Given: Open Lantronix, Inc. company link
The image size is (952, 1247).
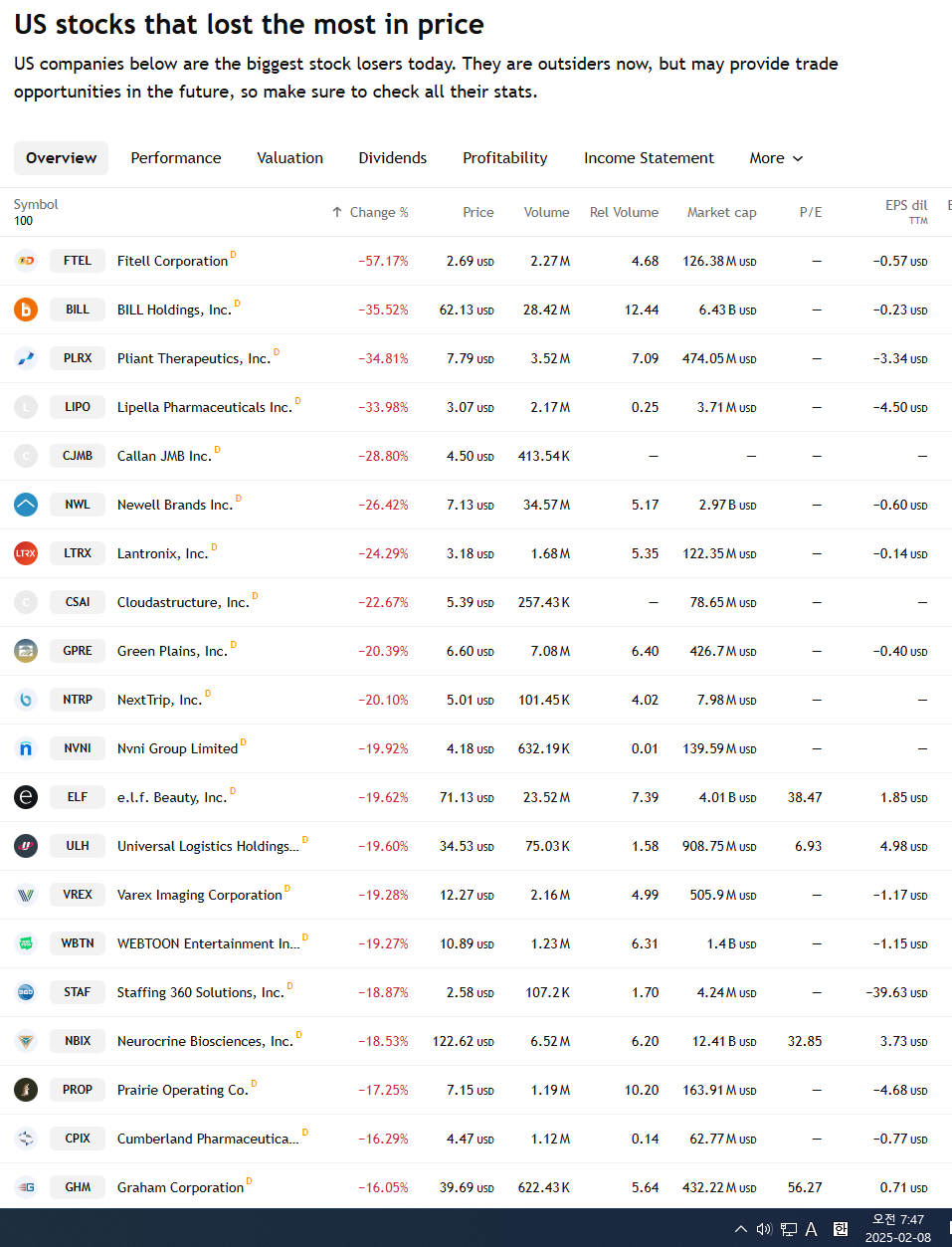Looking at the screenshot, I should pyautogui.click(x=162, y=553).
